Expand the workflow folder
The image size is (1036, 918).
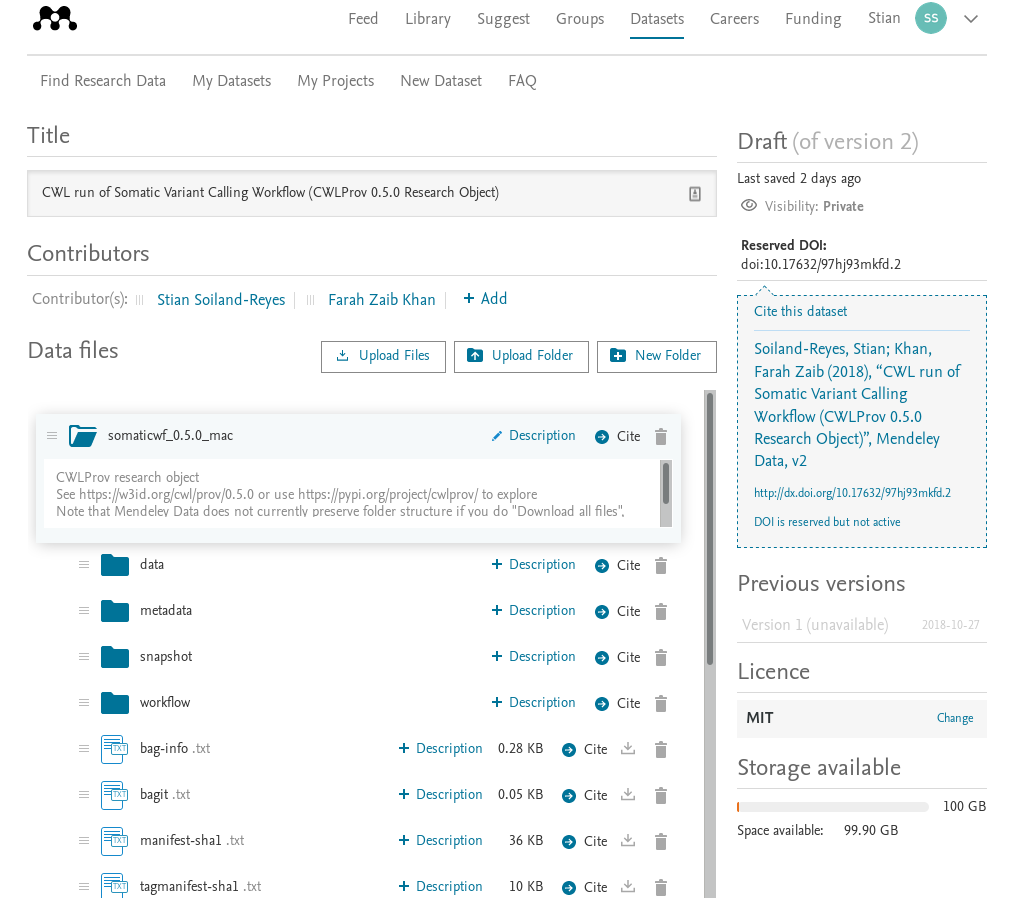pyautogui.click(x=114, y=703)
